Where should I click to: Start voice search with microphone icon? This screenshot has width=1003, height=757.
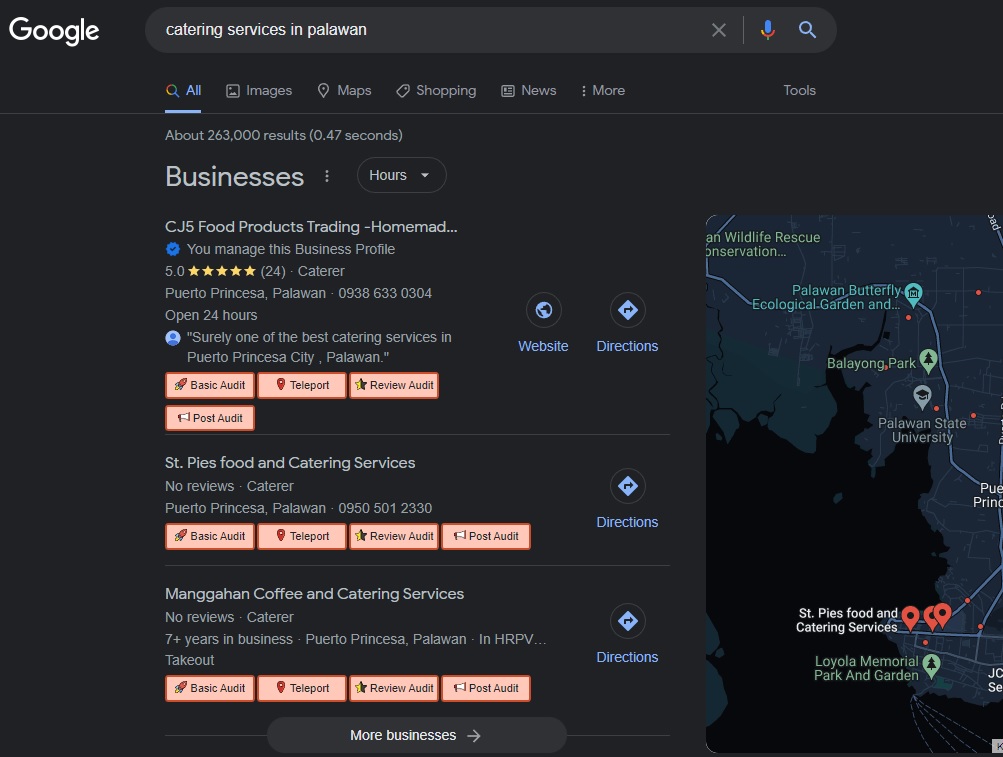(x=768, y=30)
